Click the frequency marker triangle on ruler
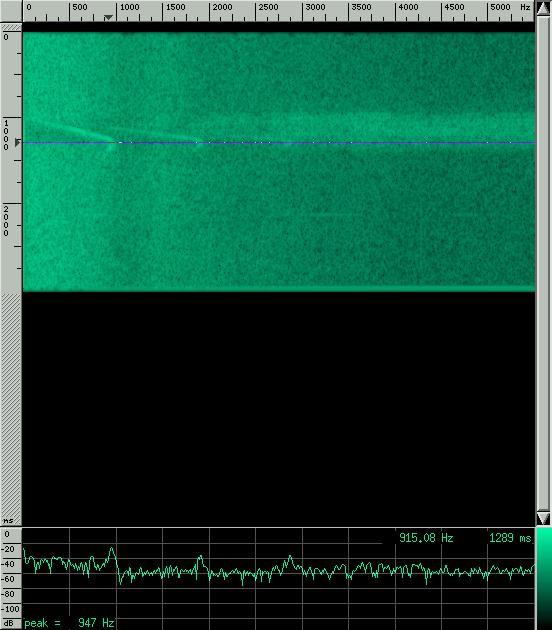The height and width of the screenshot is (630, 552). click(108, 17)
